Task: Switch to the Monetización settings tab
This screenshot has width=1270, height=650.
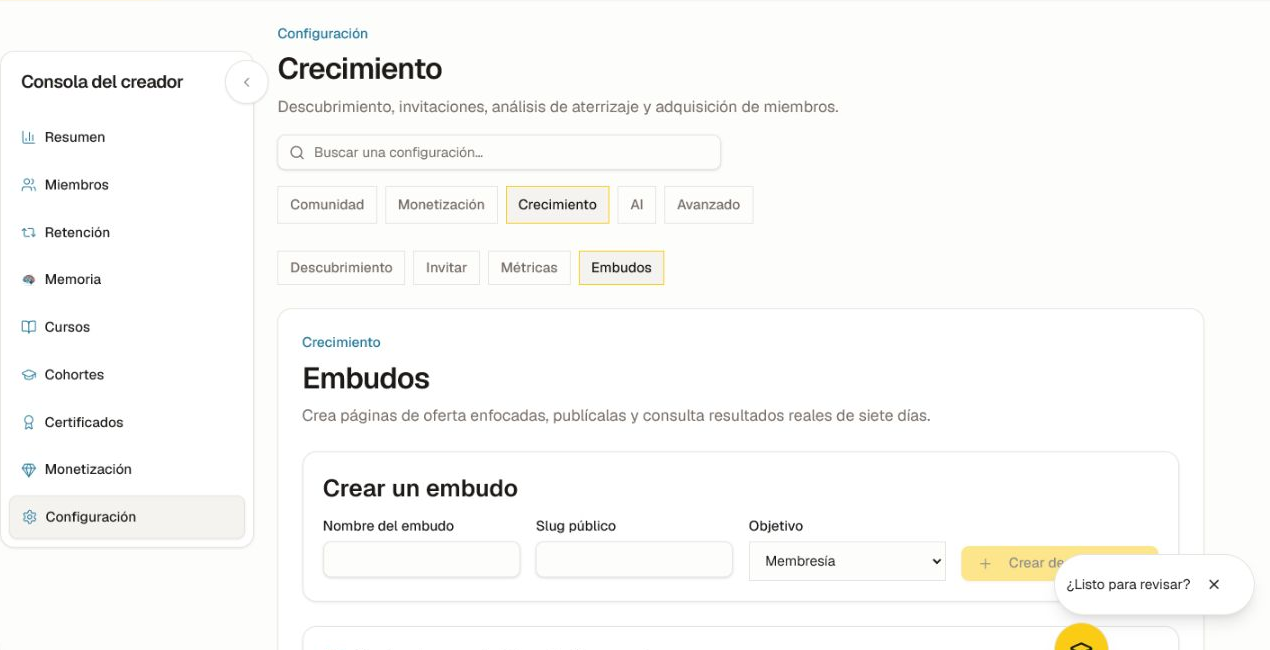Action: click(441, 205)
